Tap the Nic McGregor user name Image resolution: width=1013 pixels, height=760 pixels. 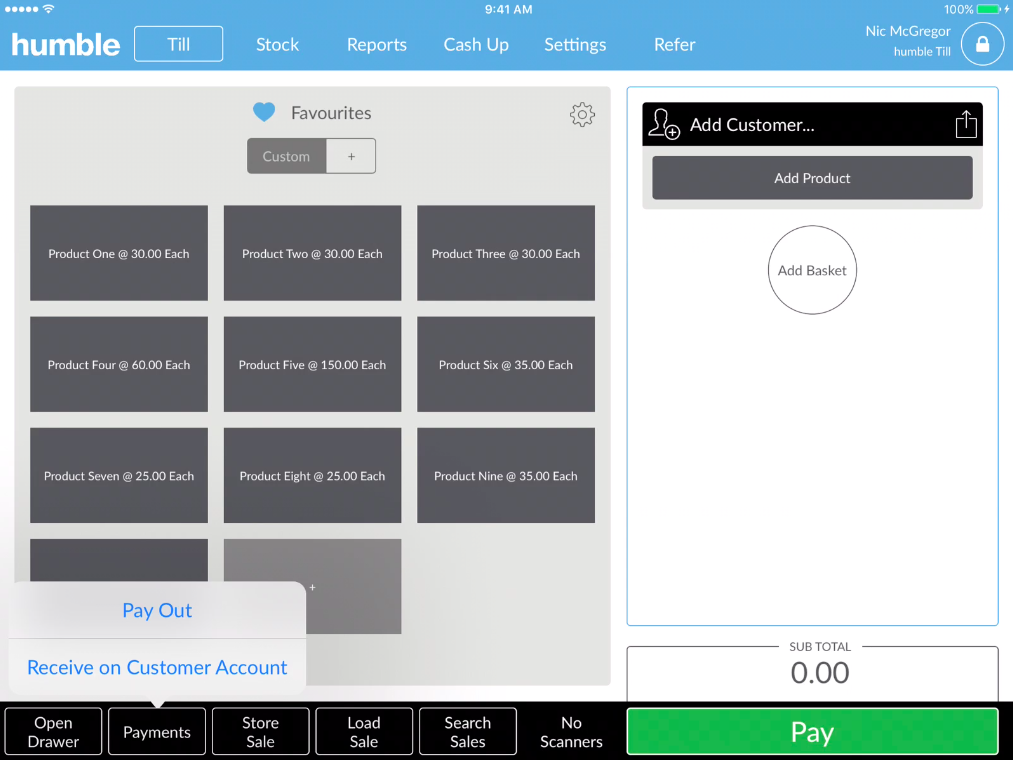coord(908,31)
